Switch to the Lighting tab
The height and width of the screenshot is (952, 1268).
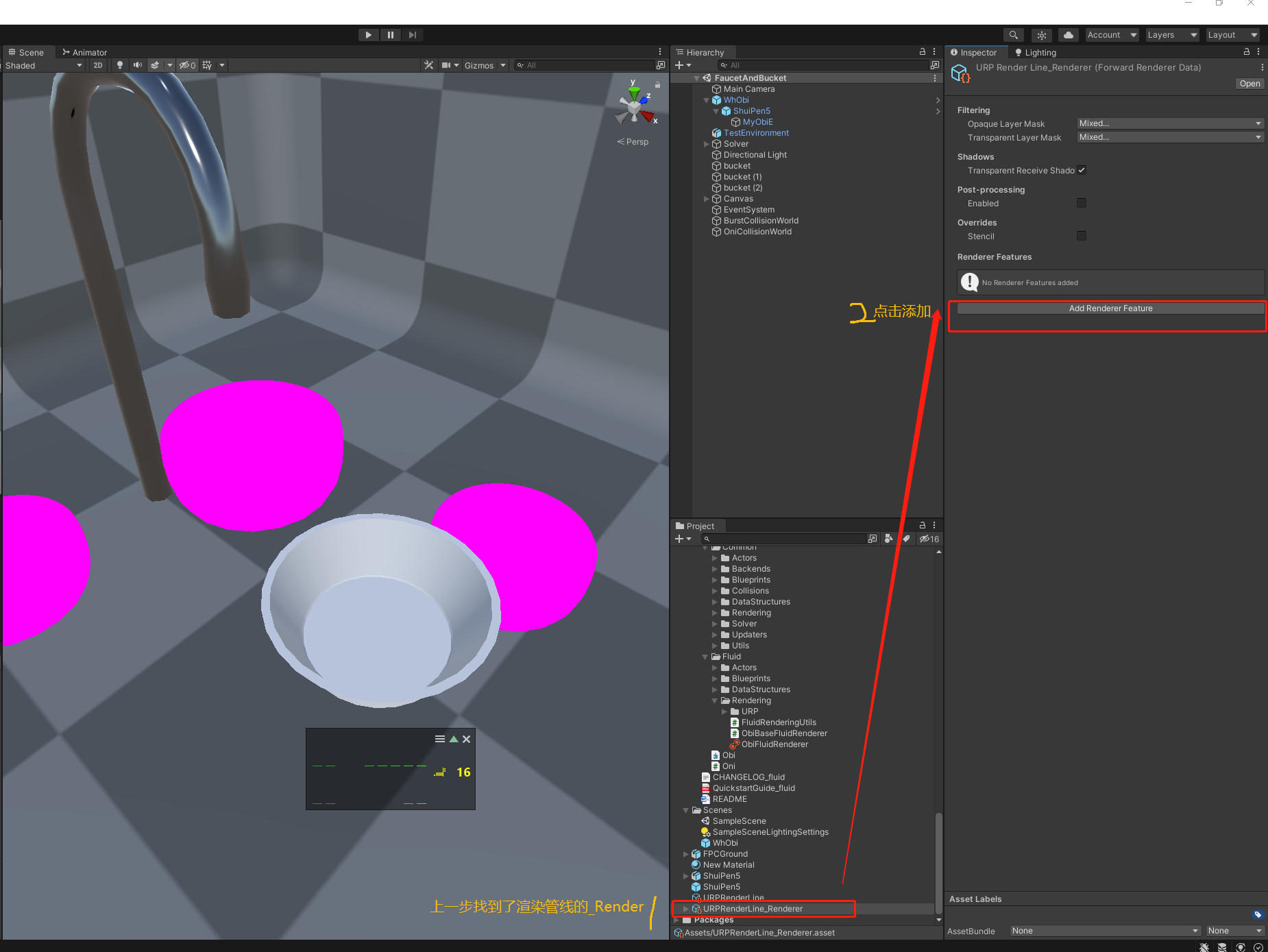pyautogui.click(x=1035, y=52)
